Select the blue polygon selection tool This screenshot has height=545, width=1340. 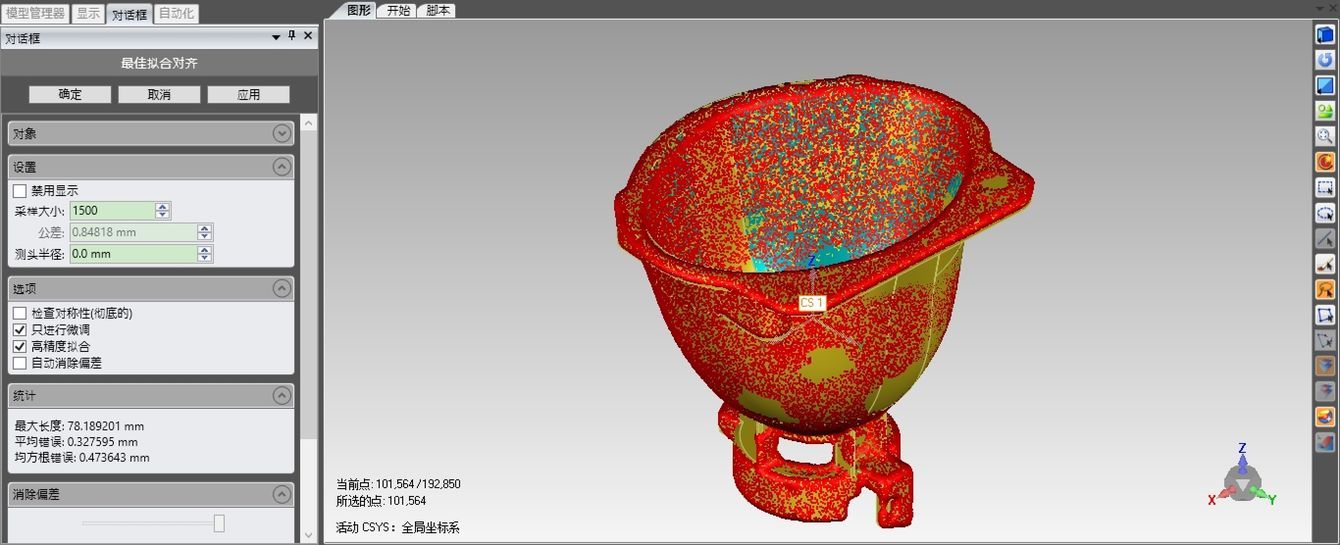1325,315
